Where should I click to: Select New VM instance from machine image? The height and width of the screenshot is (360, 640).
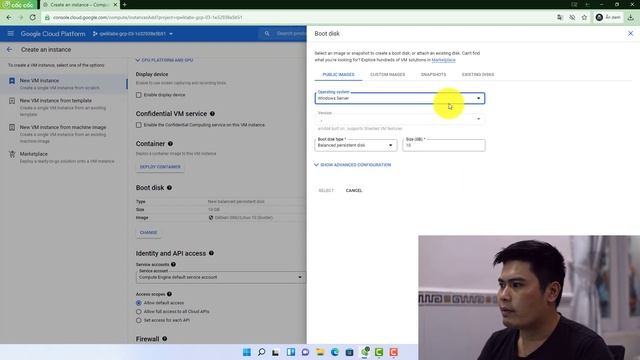[64, 133]
